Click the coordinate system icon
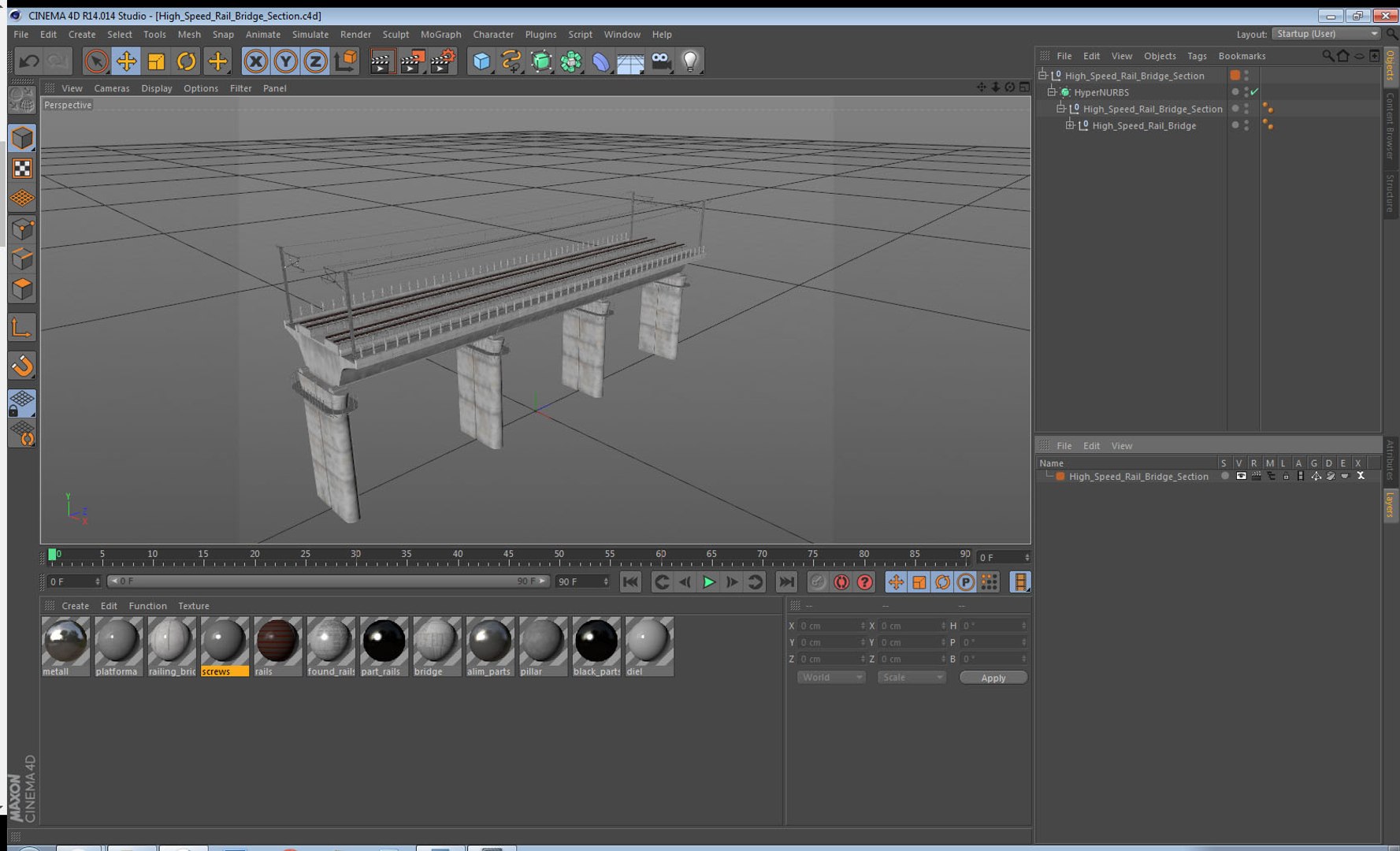Image resolution: width=1400 pixels, height=851 pixels. tap(345, 61)
